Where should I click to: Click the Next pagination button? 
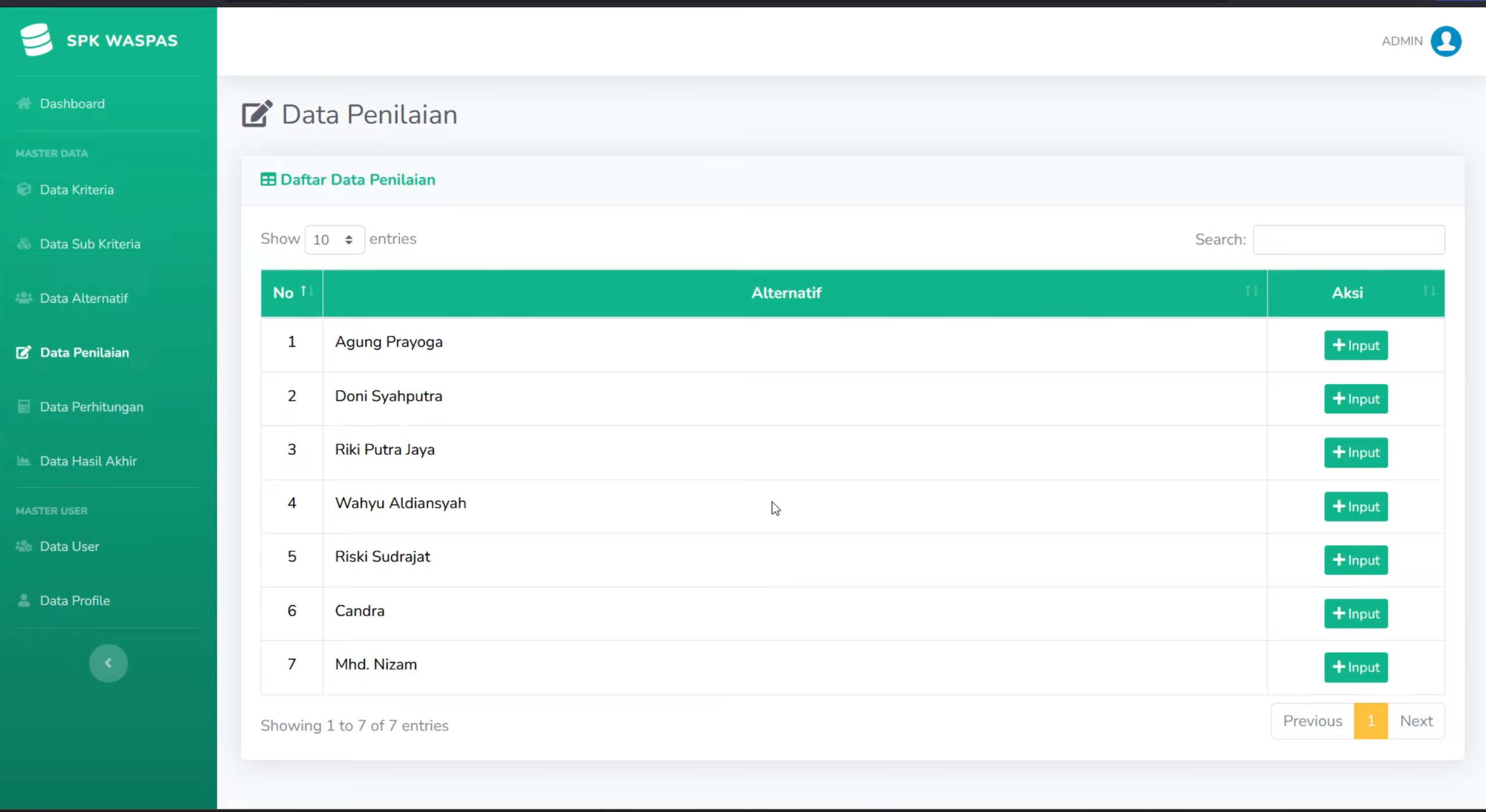1416,721
